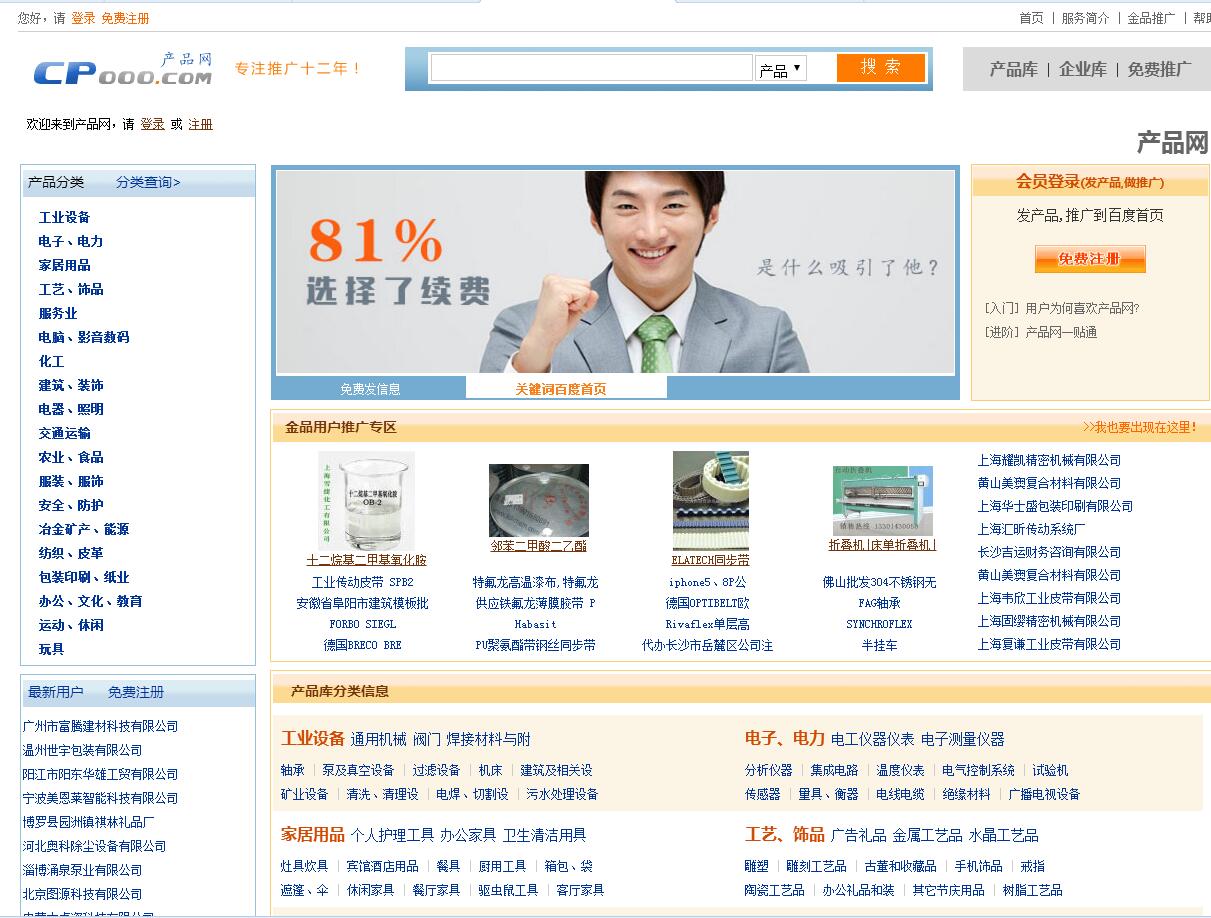Open 上海耀凯精密机械有限公司 company link
Image resolution: width=1211 pixels, height=918 pixels.
click(x=1049, y=460)
